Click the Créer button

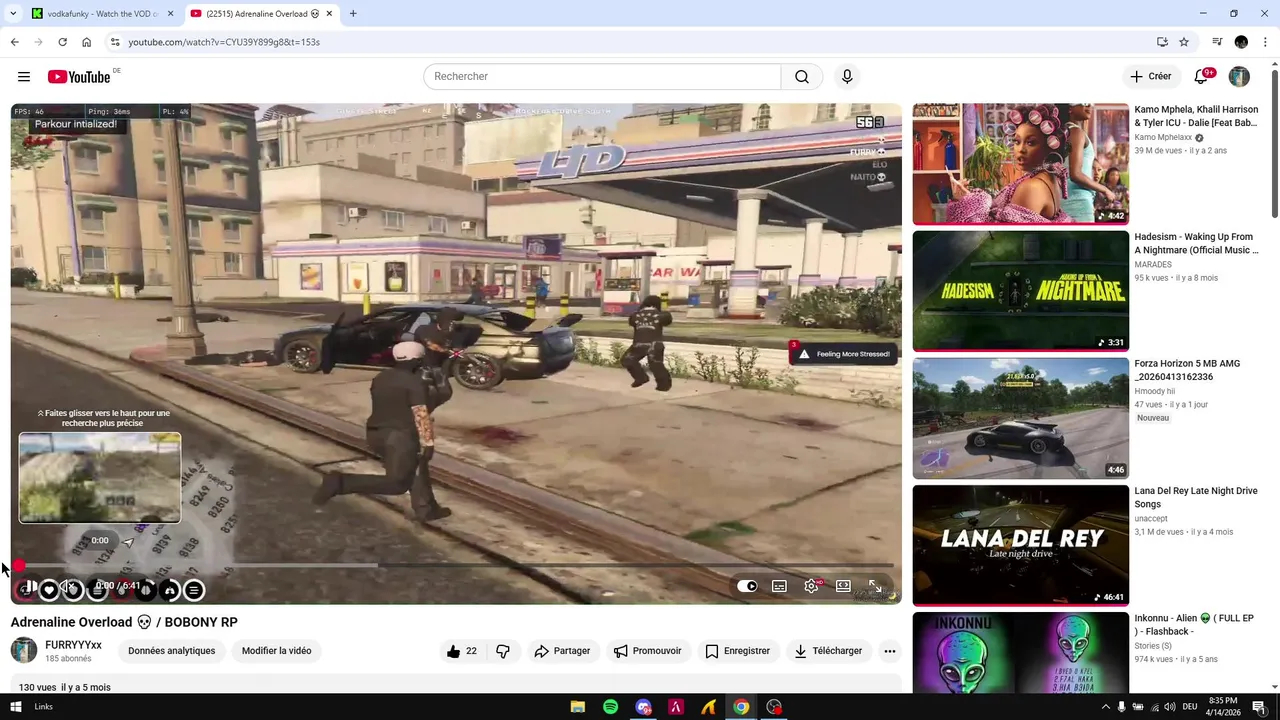click(x=1151, y=77)
